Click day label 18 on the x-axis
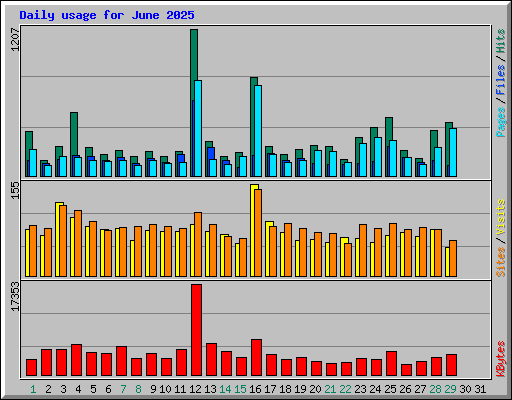Image resolution: width=512 pixels, height=400 pixels. point(285,389)
